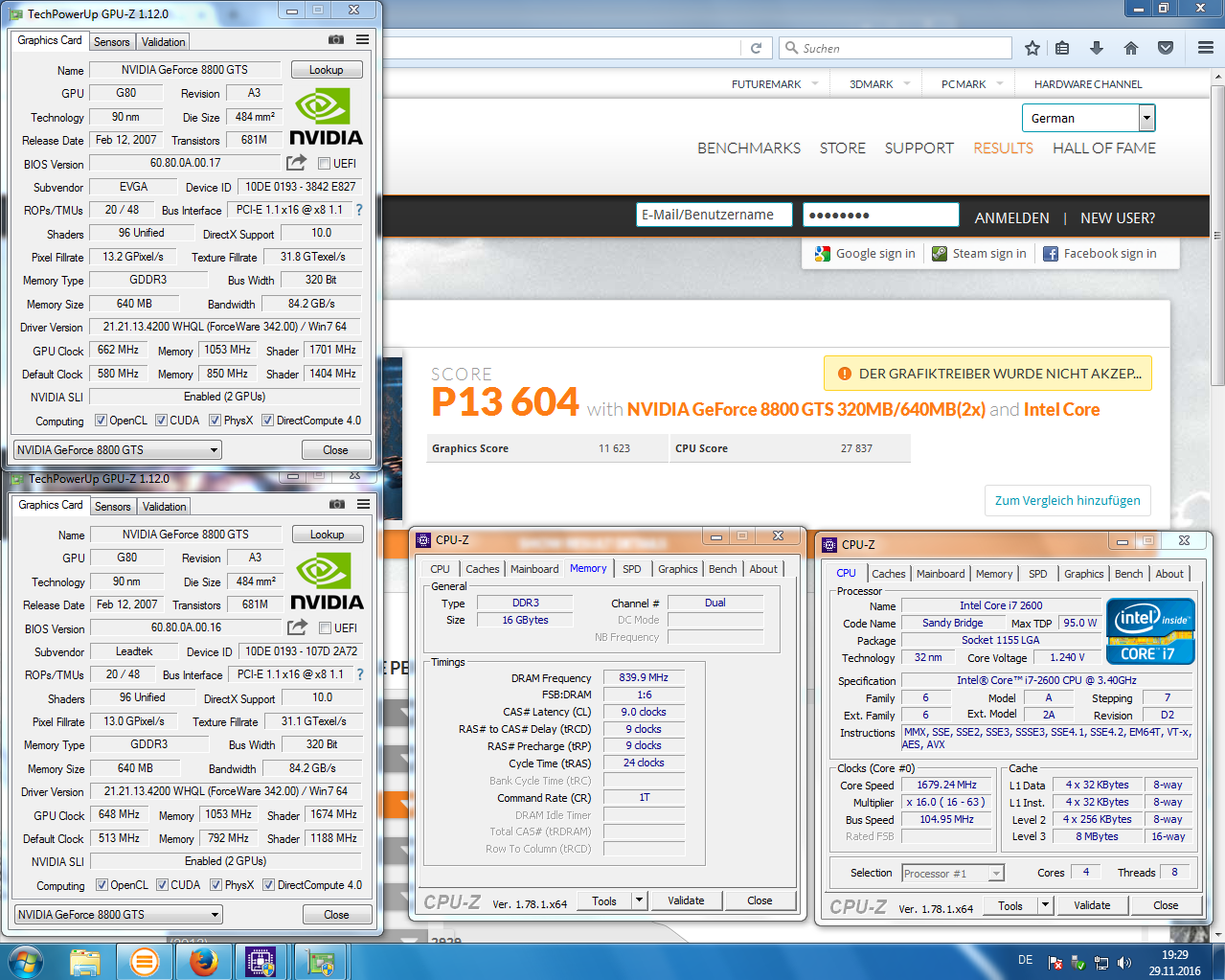This screenshot has width=1225, height=980.
Task: Click bookmark star icon in browser
Action: (1032, 48)
